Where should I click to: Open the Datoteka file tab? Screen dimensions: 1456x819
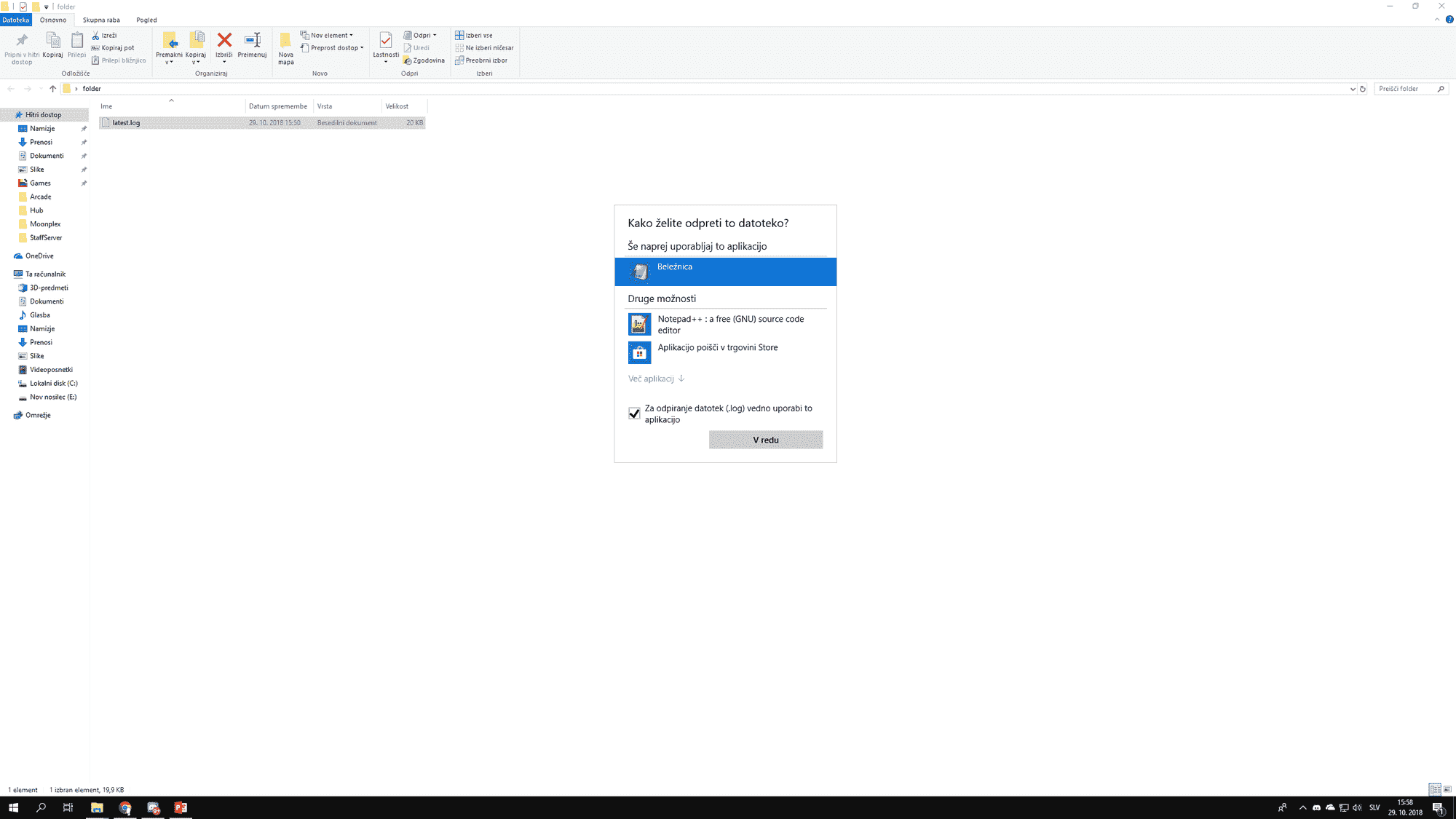pos(15,20)
